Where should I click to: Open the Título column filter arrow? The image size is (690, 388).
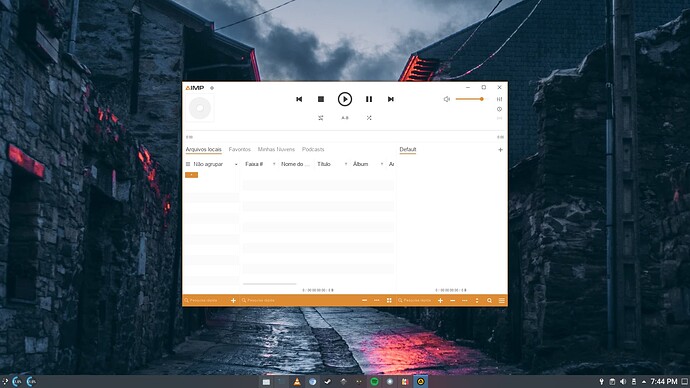pyautogui.click(x=346, y=164)
